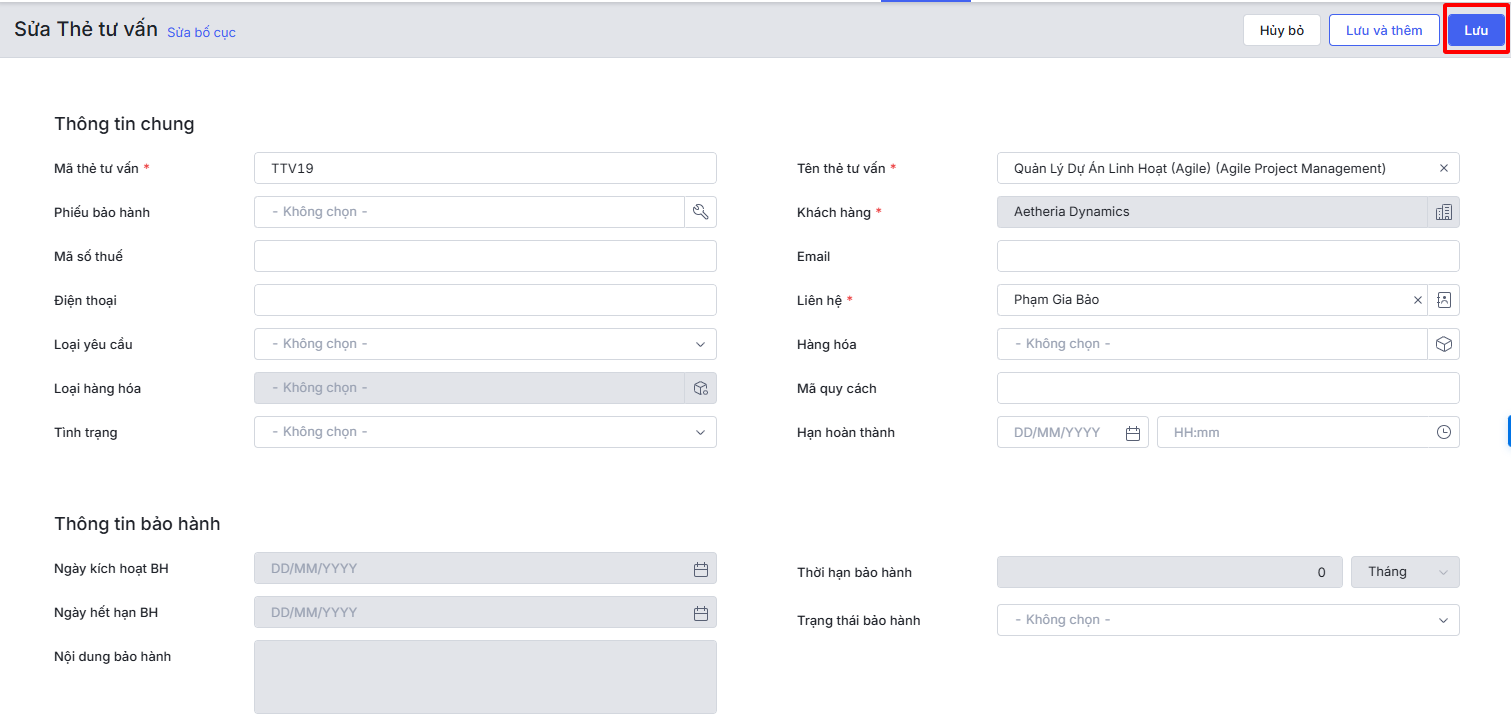Open the contact picker icon for Liên hệ
The image size is (1511, 720).
click(1443, 300)
